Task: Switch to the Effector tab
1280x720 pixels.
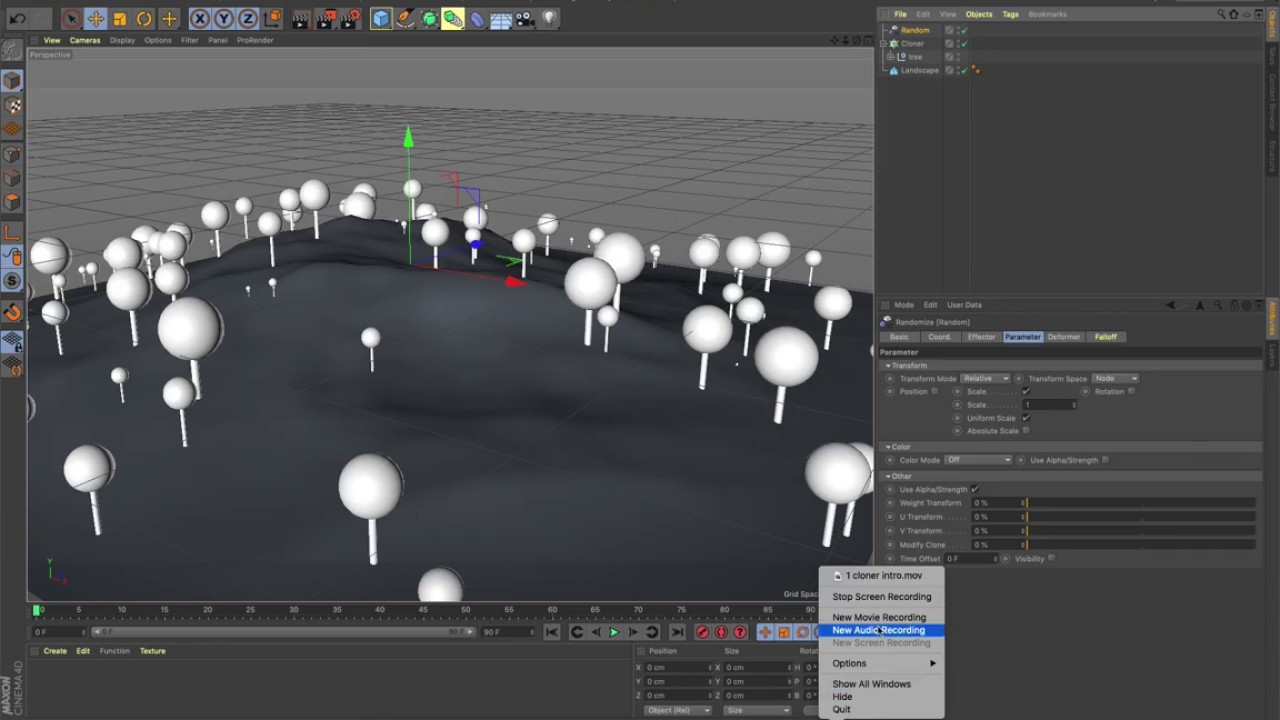Action: (981, 337)
